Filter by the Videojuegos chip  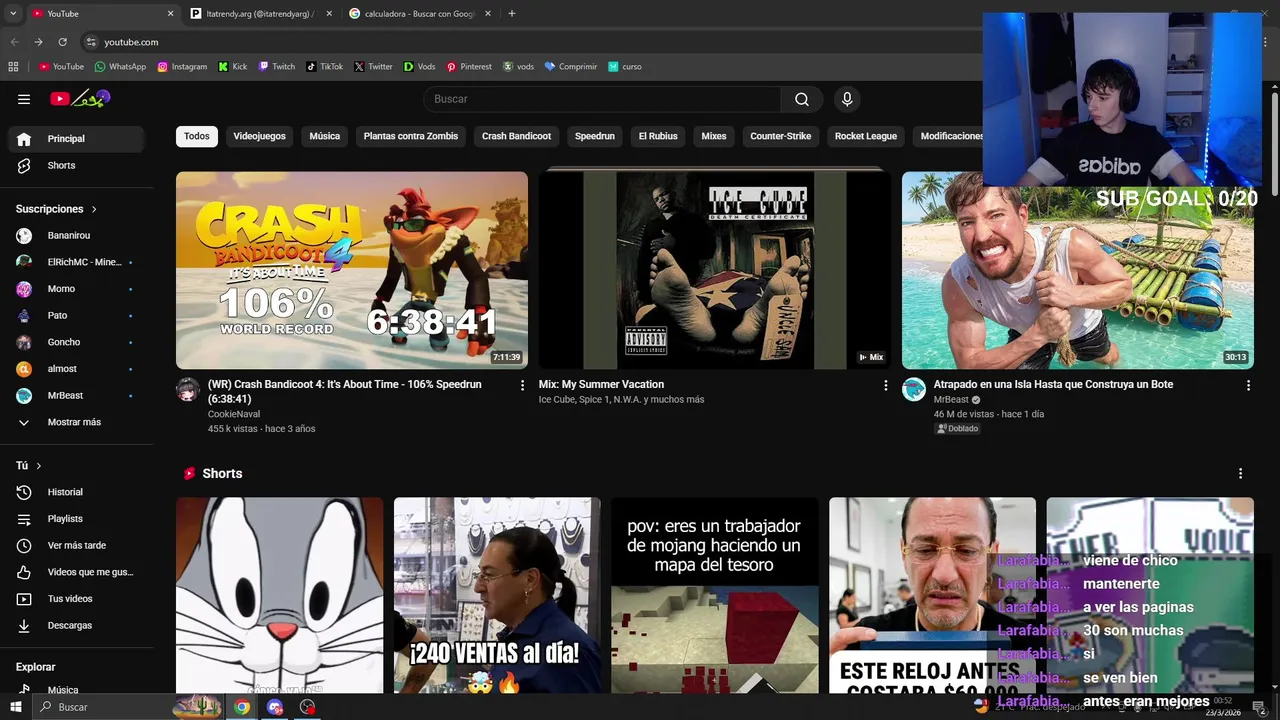coord(260,136)
